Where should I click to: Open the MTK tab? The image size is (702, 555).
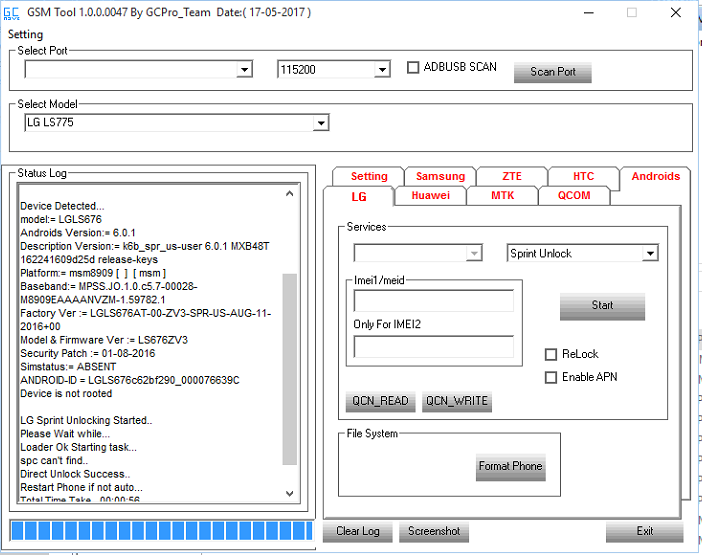(502, 196)
